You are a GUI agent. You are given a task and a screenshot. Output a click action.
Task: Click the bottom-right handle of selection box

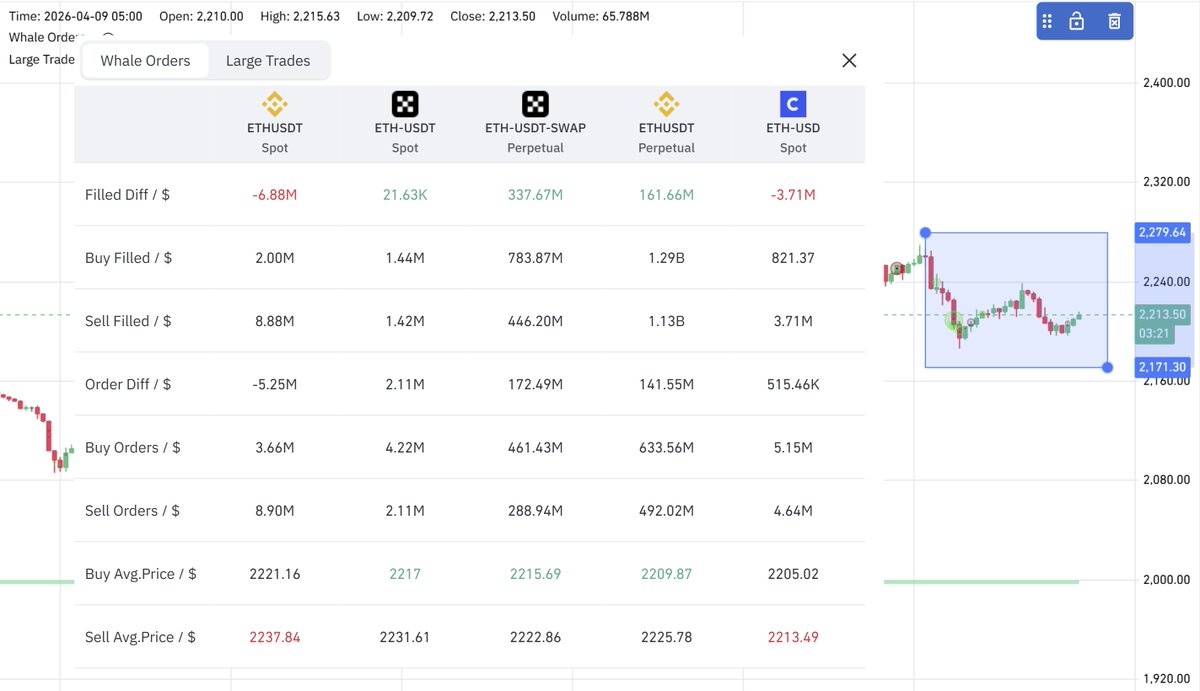tap(1107, 367)
